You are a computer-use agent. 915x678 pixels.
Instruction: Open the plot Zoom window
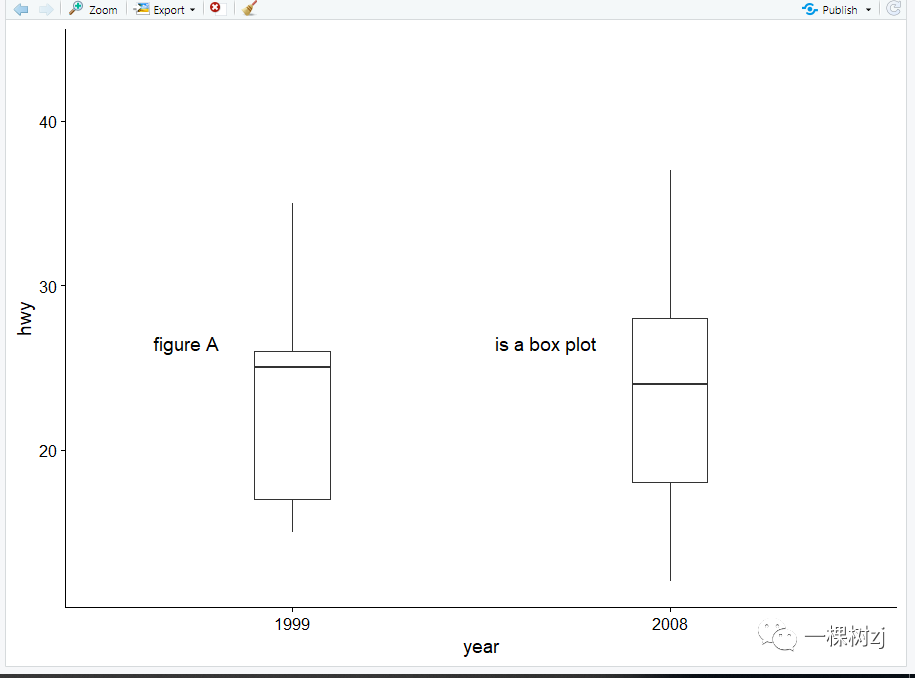pos(93,9)
